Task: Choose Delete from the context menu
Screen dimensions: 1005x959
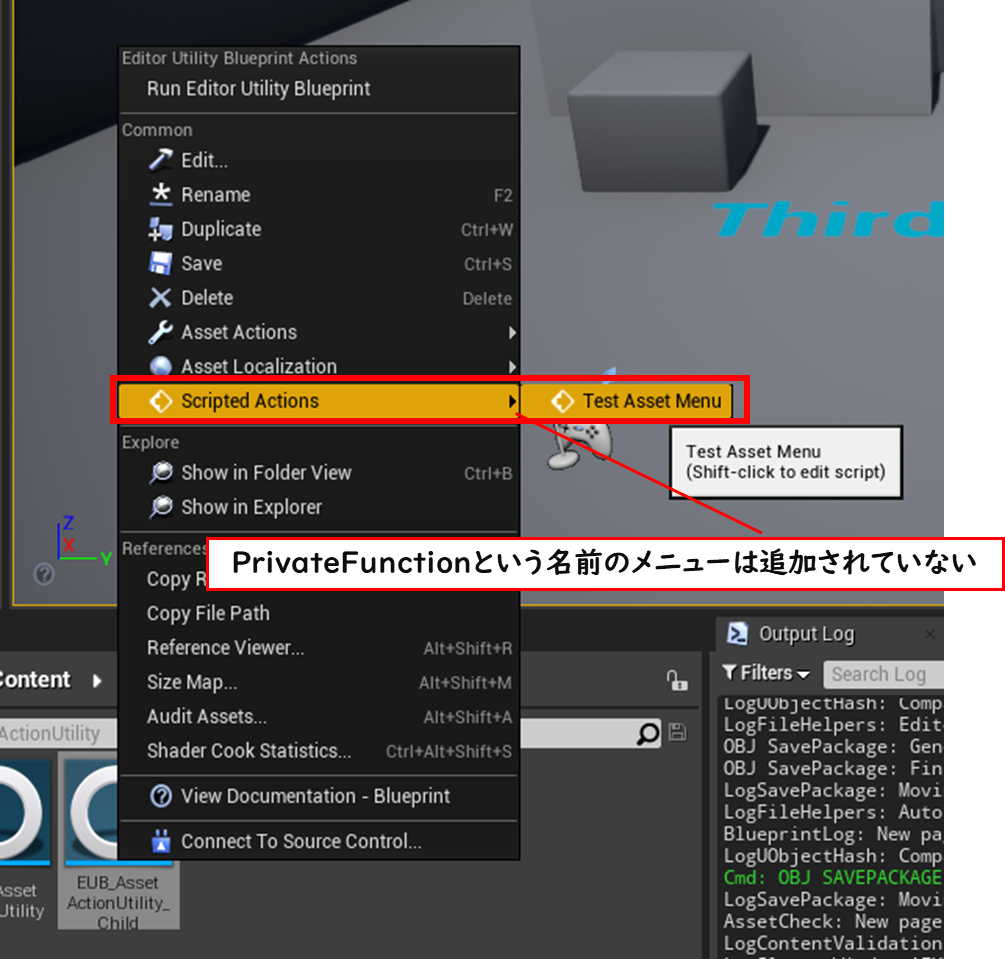Action: (319, 298)
